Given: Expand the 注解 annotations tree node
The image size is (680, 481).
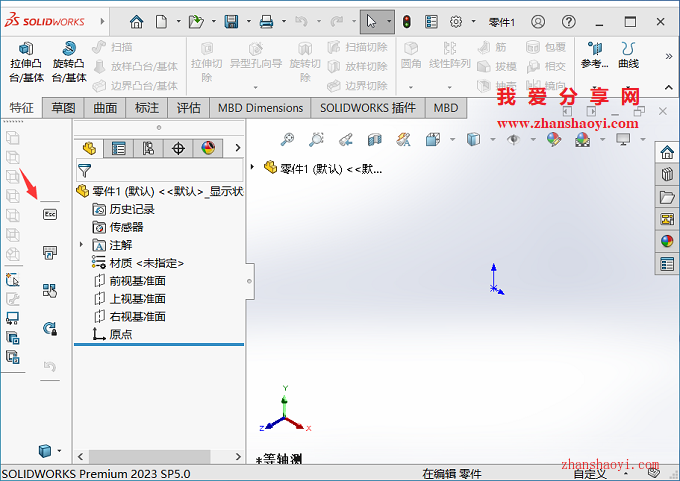Looking at the screenshot, I should tap(81, 245).
